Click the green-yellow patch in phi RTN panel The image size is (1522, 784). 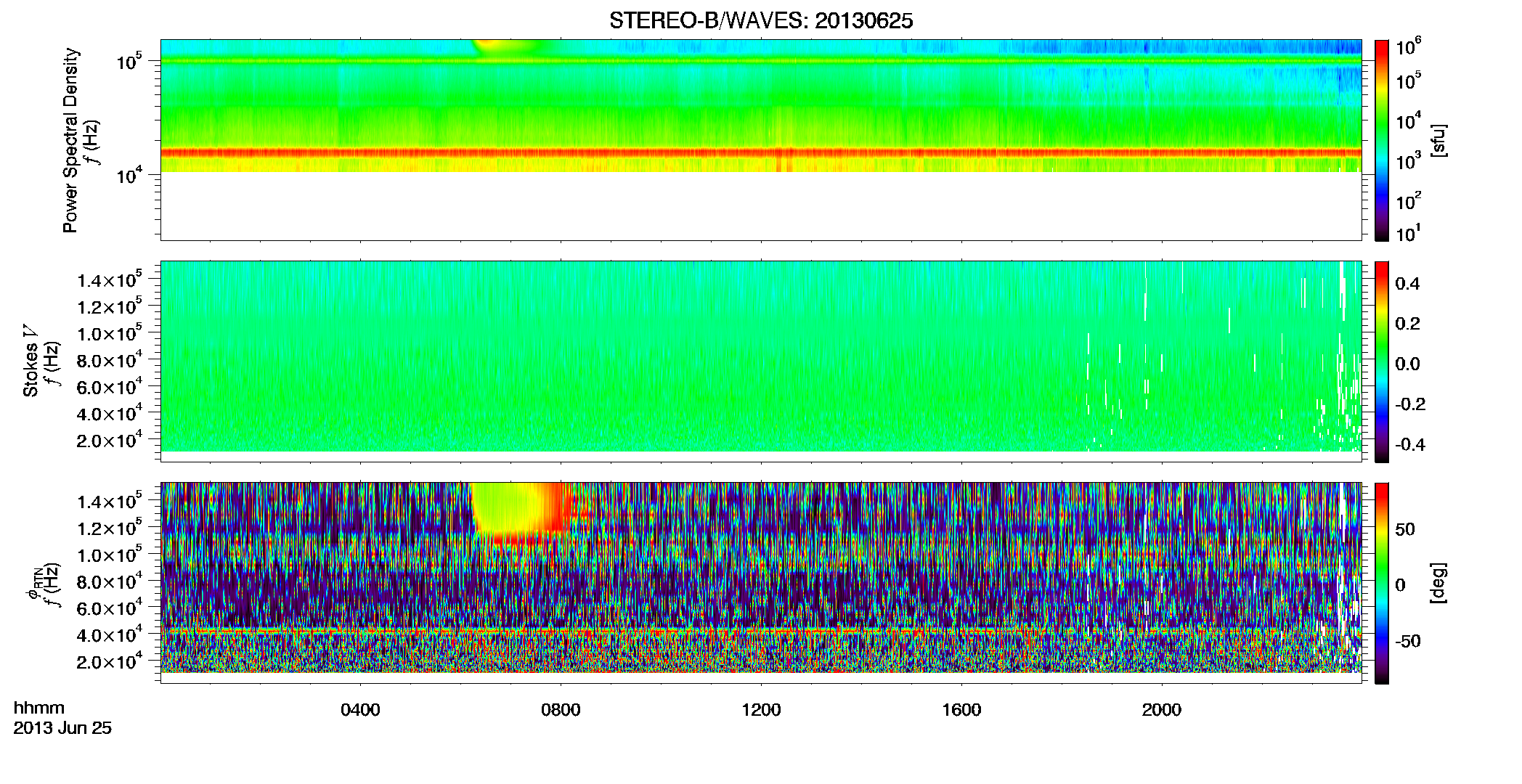[508, 508]
